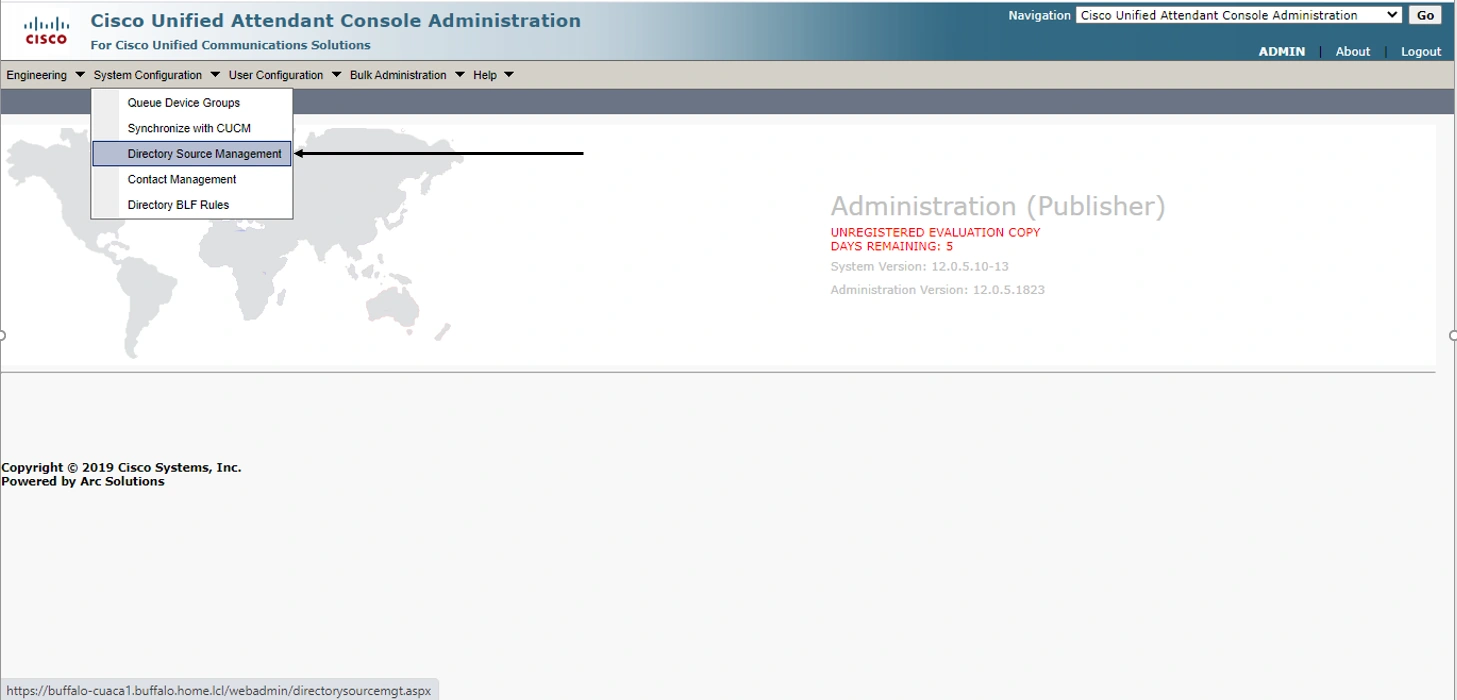Viewport: 1457px width, 700px height.
Task: Click the Cisco logo icon
Action: click(46, 31)
